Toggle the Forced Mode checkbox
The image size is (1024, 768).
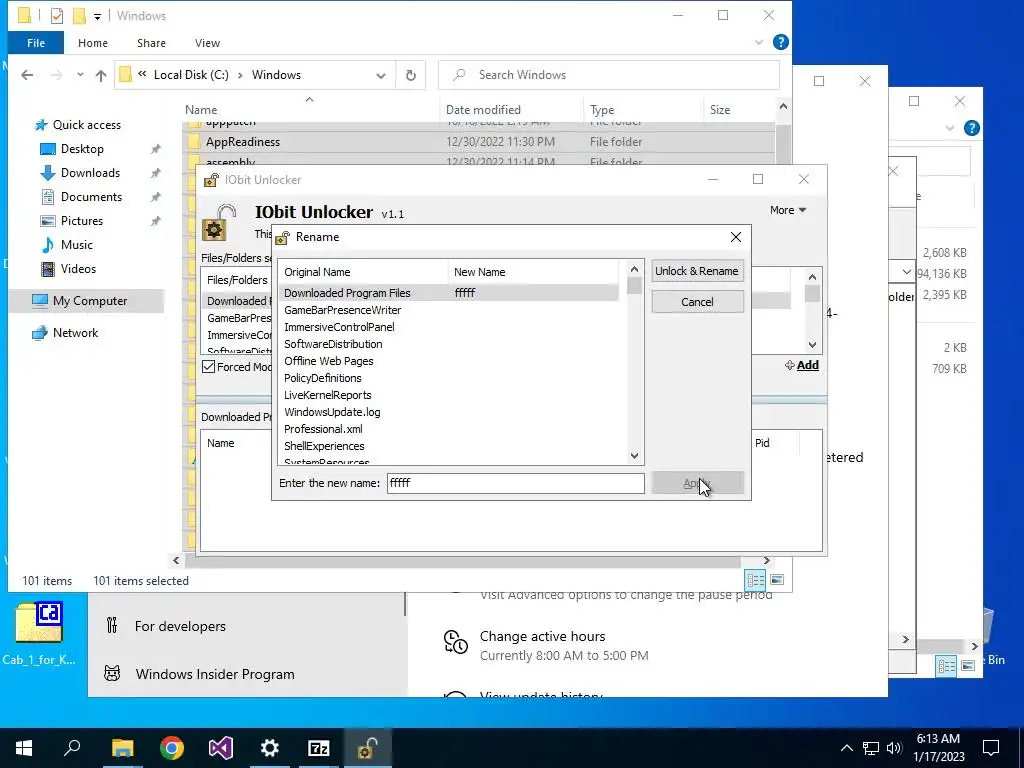(x=208, y=367)
